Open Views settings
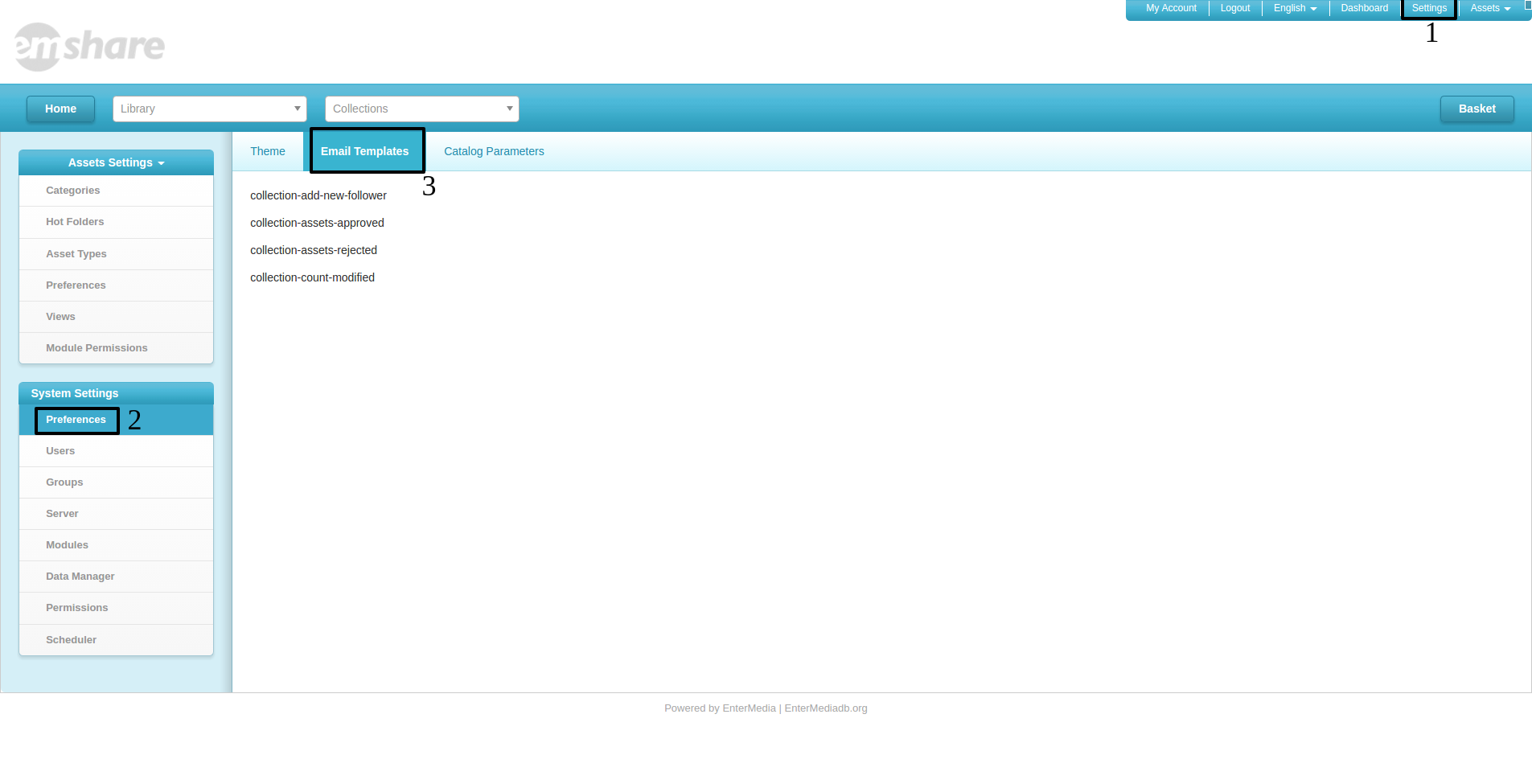Image resolution: width=1532 pixels, height=784 pixels. (x=117, y=317)
